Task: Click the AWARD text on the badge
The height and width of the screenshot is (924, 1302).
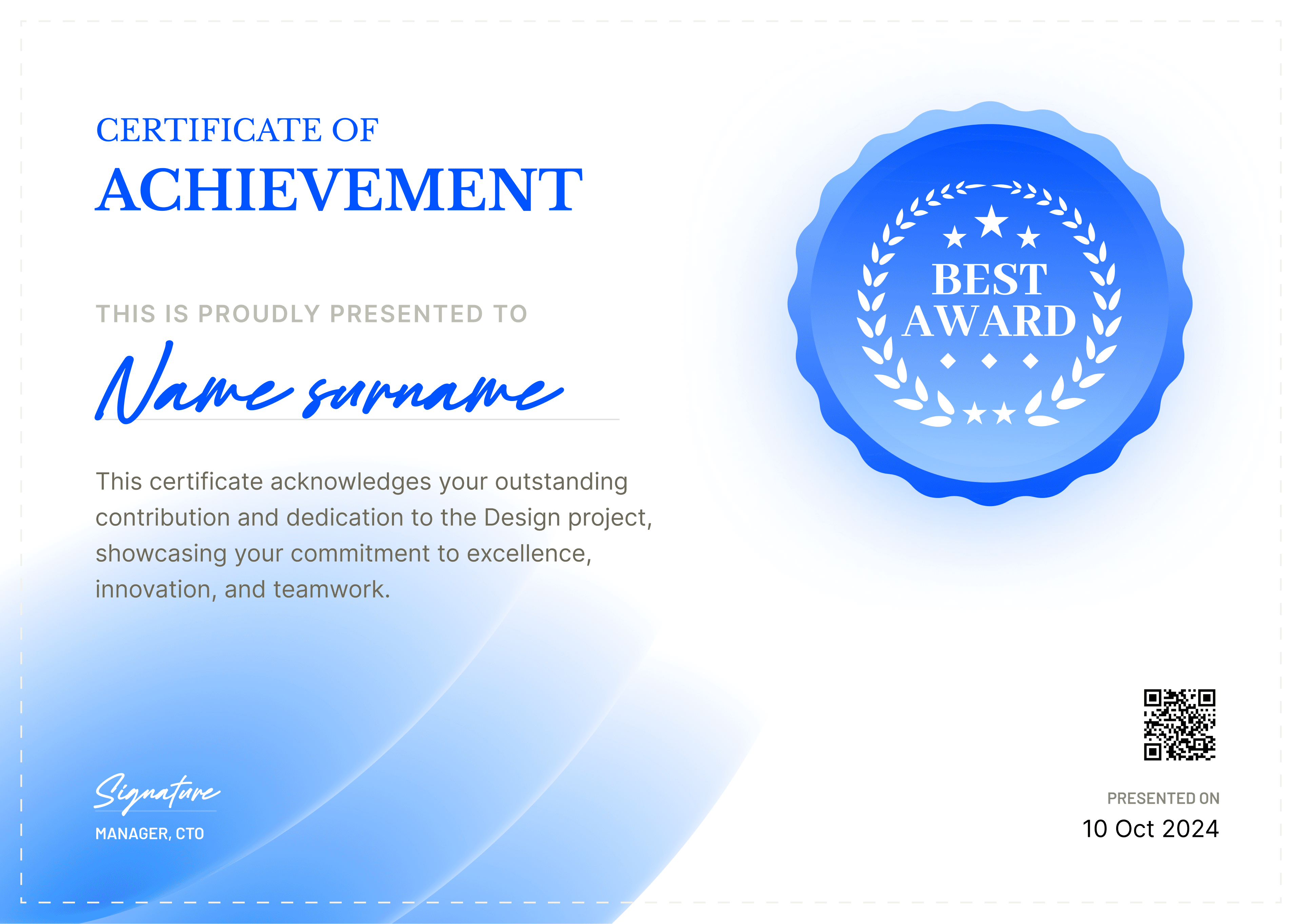Action: 989,321
